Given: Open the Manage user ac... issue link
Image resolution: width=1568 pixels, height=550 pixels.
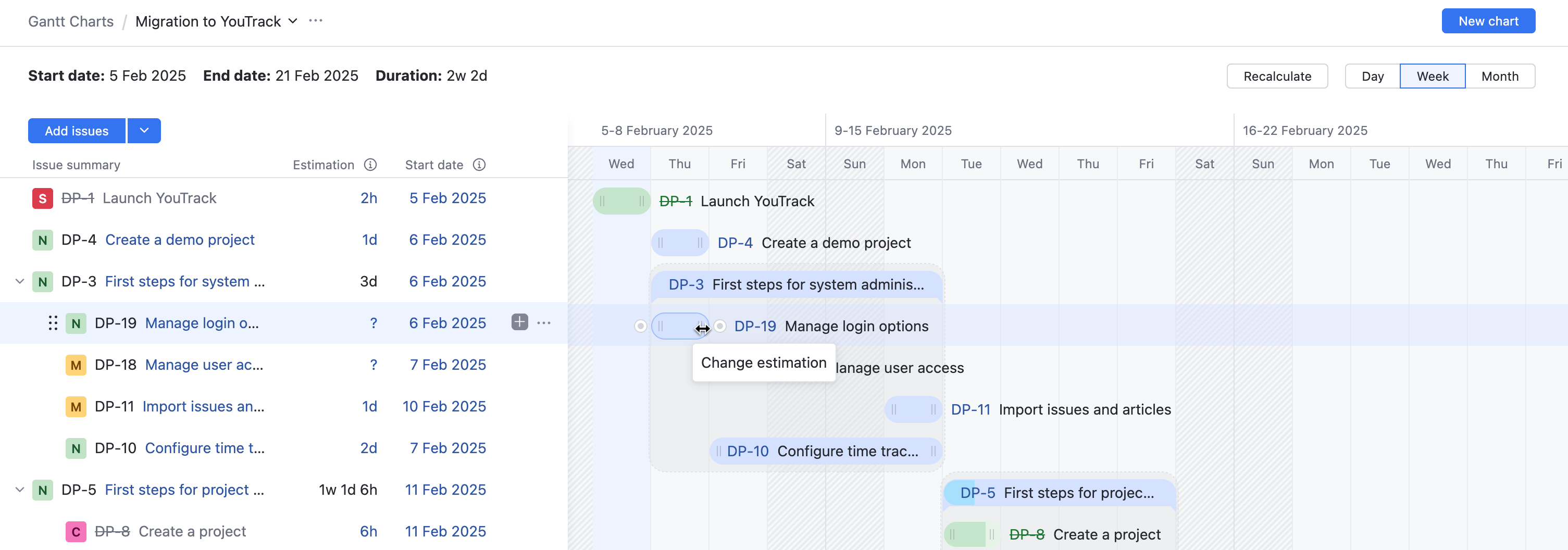Looking at the screenshot, I should point(204,365).
